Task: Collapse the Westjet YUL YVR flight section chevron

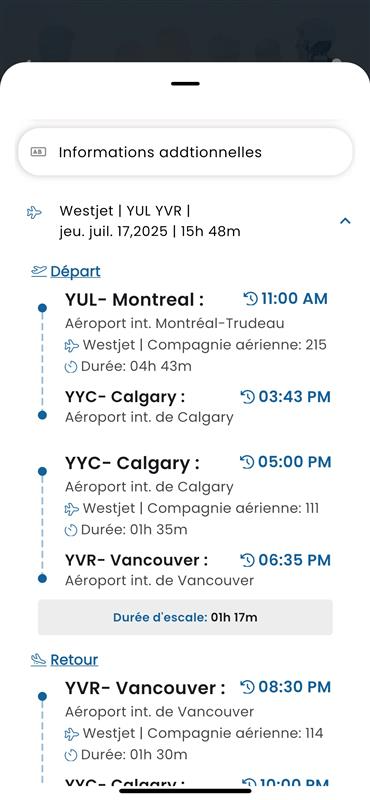Action: point(346,221)
